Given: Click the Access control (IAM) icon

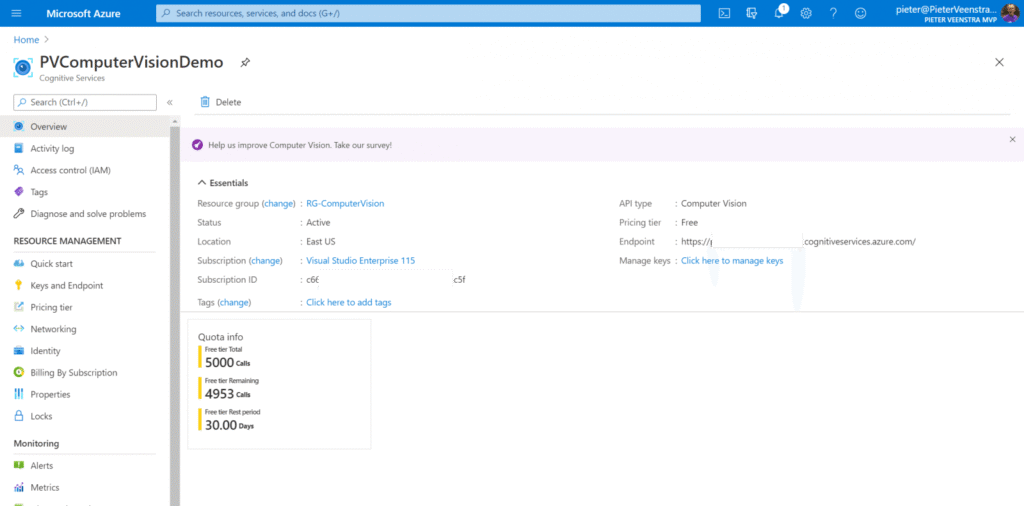Looking at the screenshot, I should 19,170.
